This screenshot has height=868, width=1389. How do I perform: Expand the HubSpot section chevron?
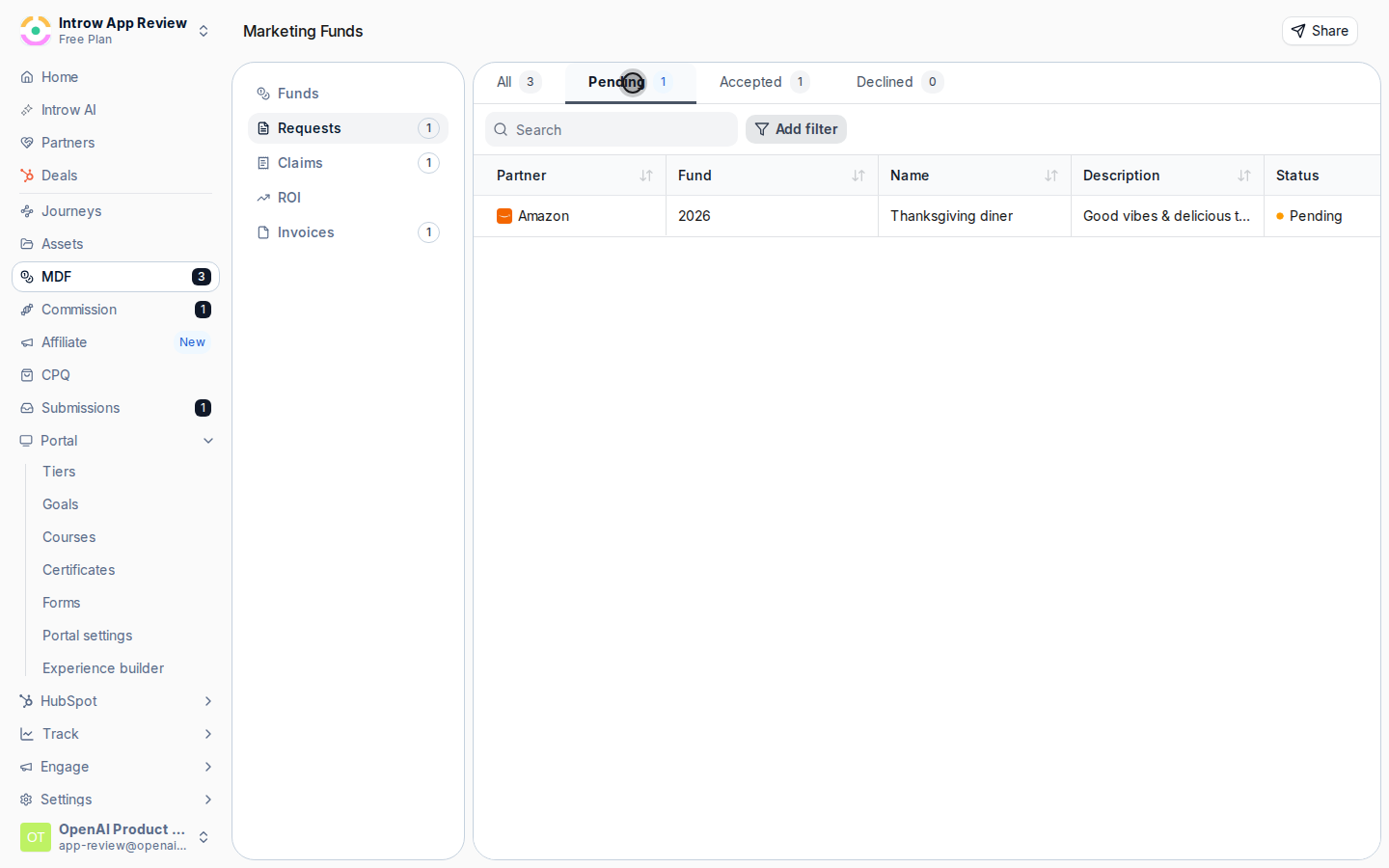(x=208, y=701)
